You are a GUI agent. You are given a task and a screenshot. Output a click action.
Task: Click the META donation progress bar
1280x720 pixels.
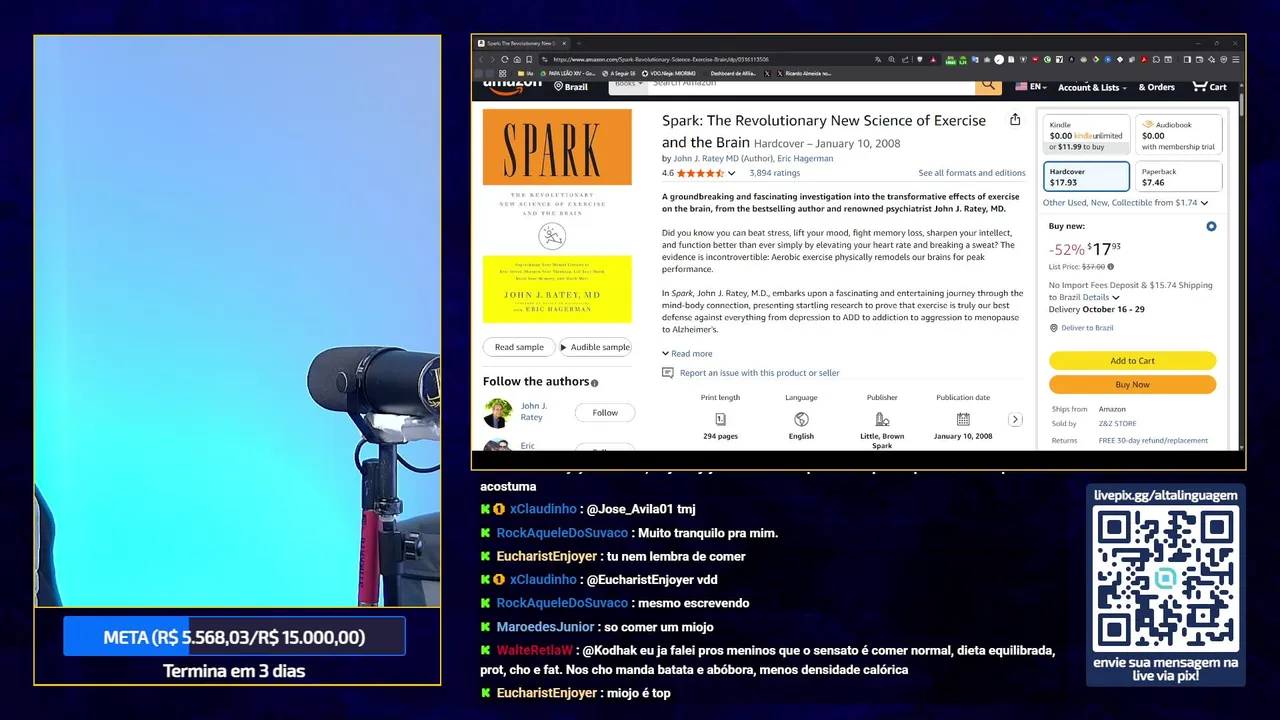point(234,637)
